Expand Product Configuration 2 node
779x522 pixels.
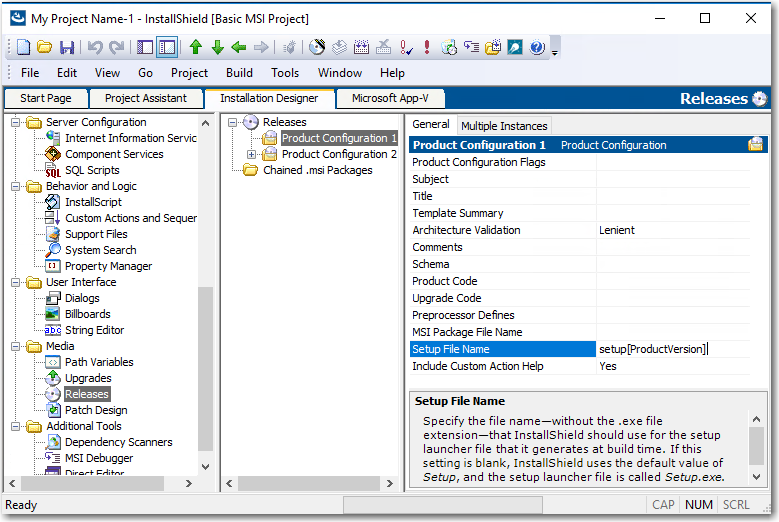coord(252,154)
